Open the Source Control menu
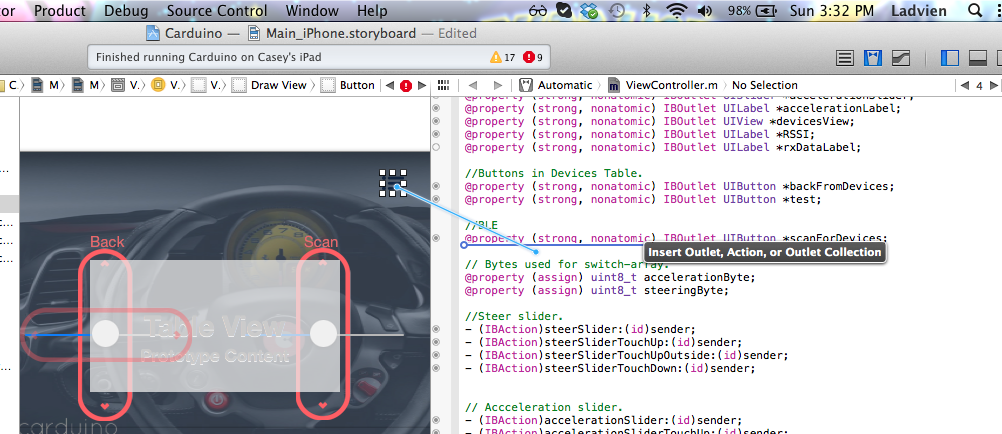This screenshot has width=1002, height=434. point(216,11)
